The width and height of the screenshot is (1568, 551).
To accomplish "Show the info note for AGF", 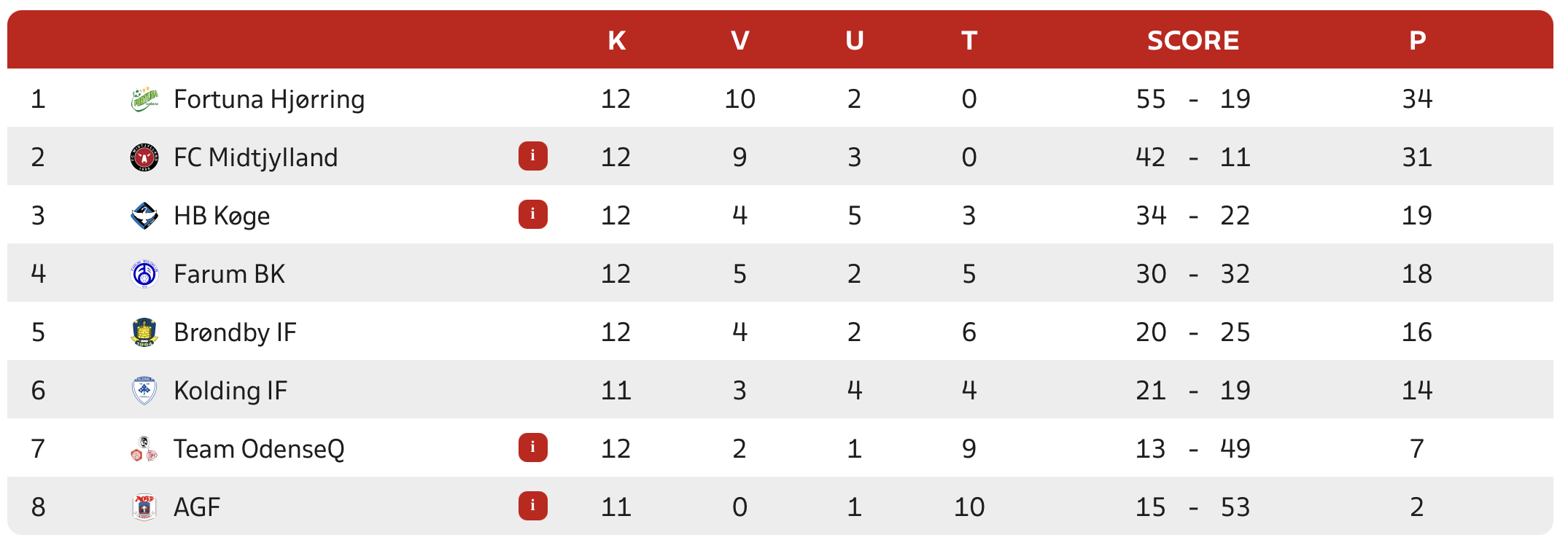I will [532, 506].
